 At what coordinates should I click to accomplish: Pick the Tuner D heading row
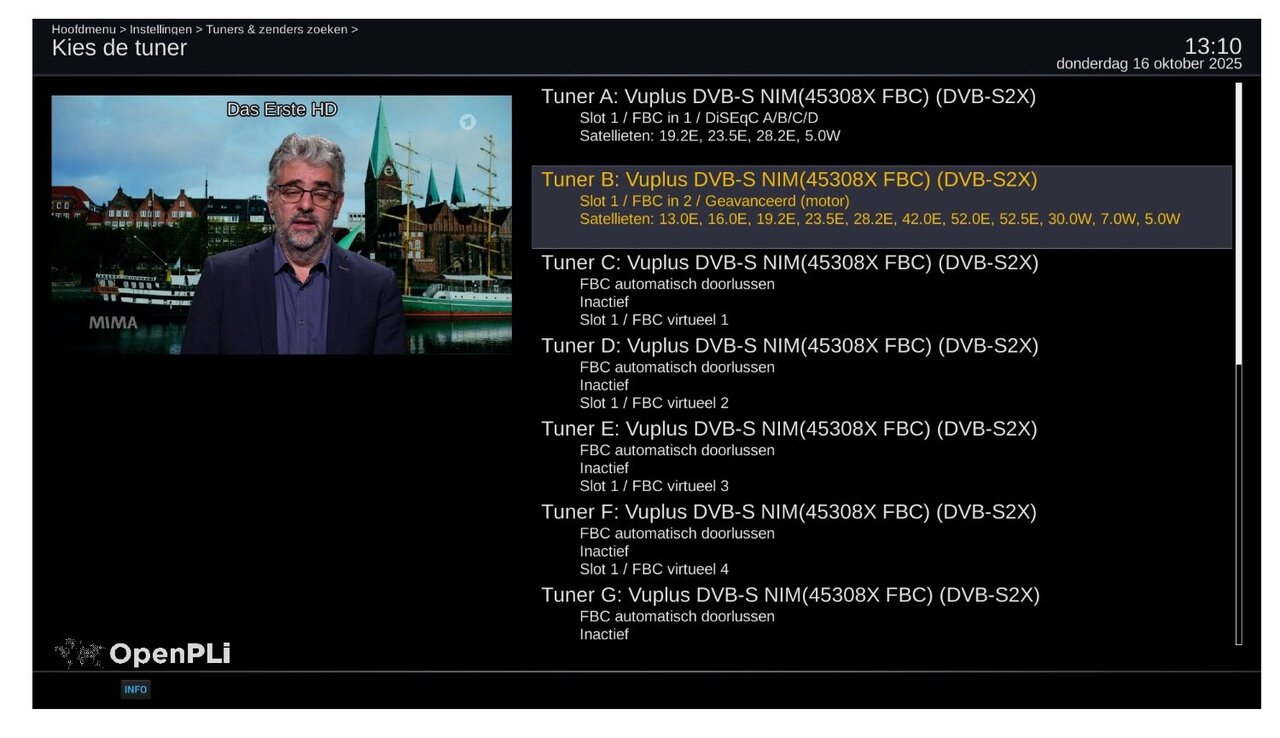(x=790, y=346)
